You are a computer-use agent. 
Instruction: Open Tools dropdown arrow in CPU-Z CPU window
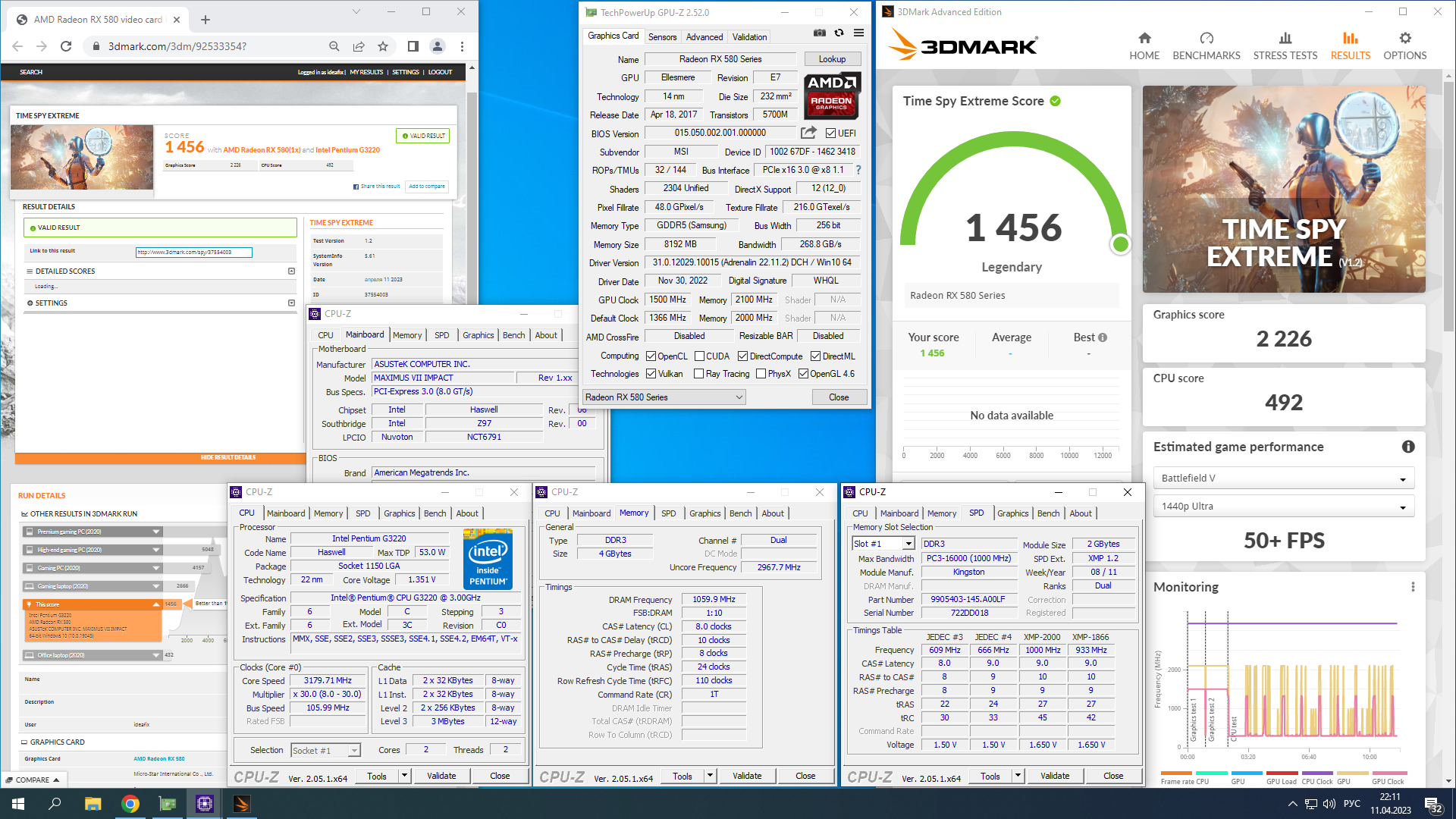[x=405, y=776]
